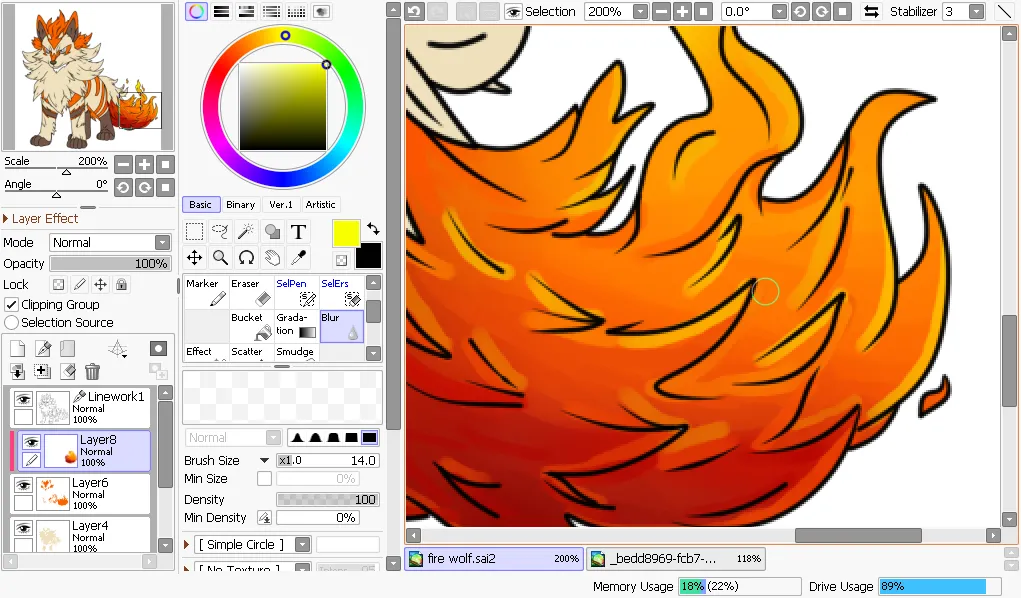Switch to fire wolf.sai2 document tab
The height and width of the screenshot is (598, 1021).
click(494, 559)
